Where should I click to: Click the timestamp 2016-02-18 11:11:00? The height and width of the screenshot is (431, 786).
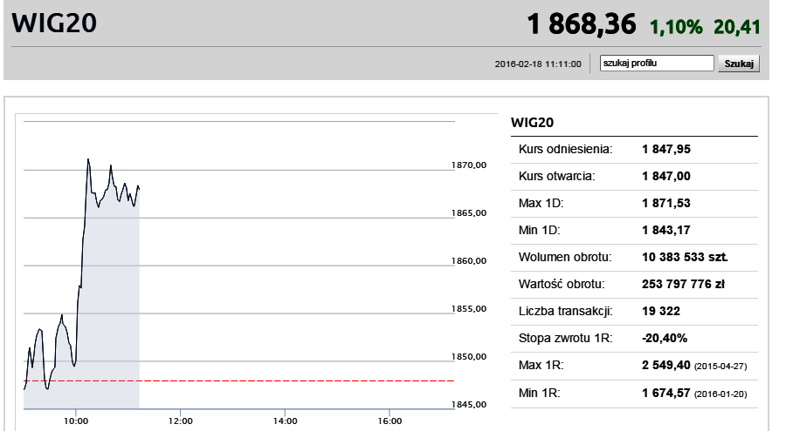point(538,64)
